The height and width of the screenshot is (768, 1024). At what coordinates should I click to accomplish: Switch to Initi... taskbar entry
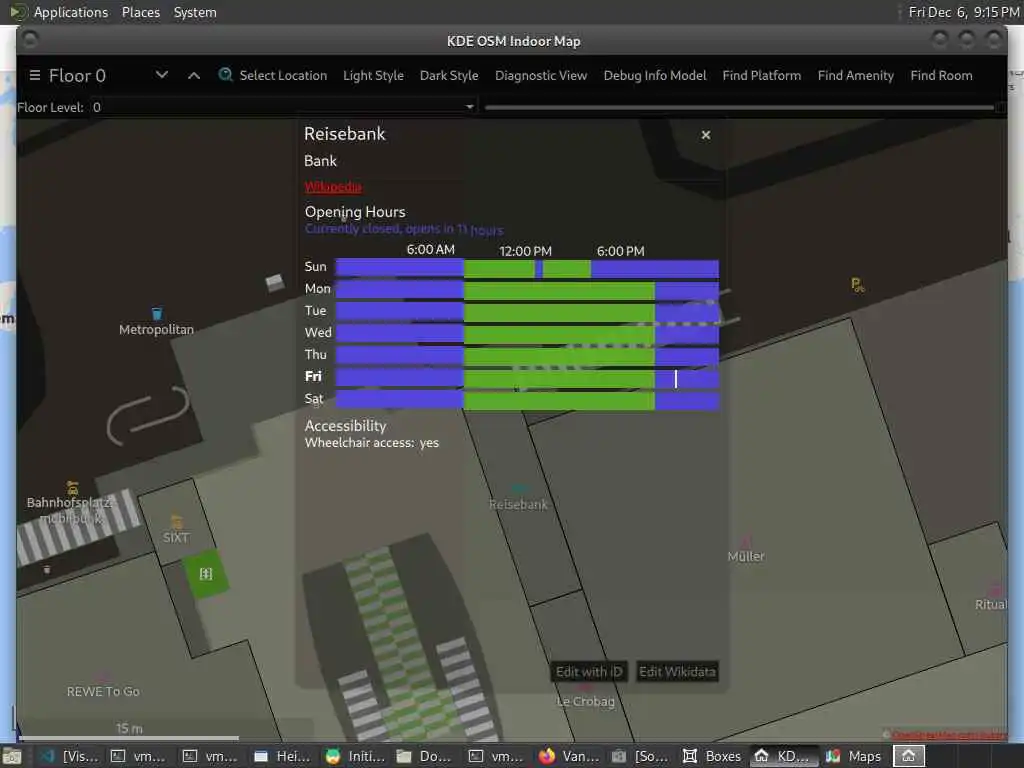[355, 756]
